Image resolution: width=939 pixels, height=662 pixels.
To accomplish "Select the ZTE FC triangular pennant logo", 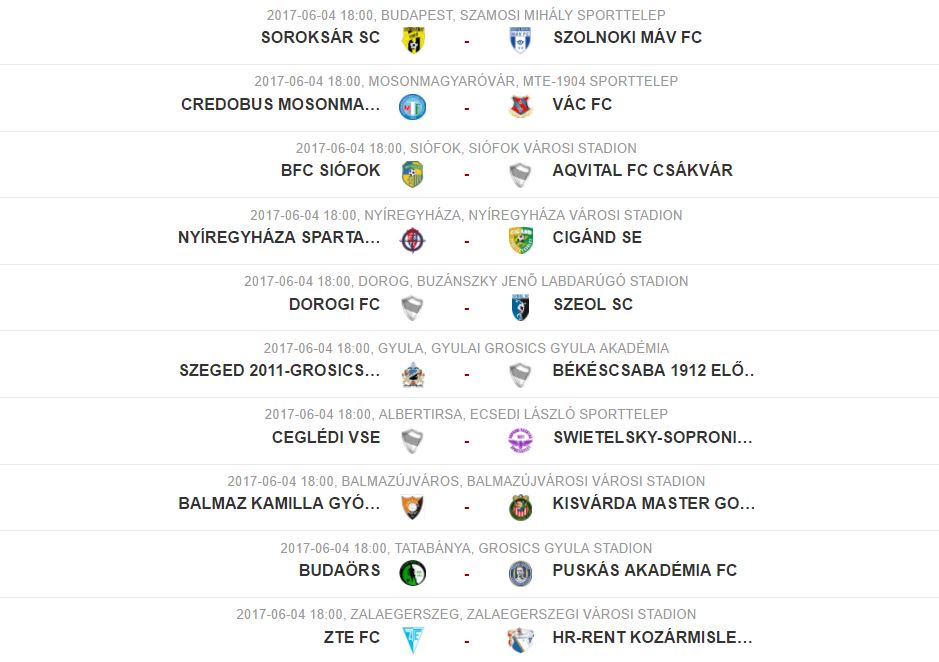I will click(413, 640).
